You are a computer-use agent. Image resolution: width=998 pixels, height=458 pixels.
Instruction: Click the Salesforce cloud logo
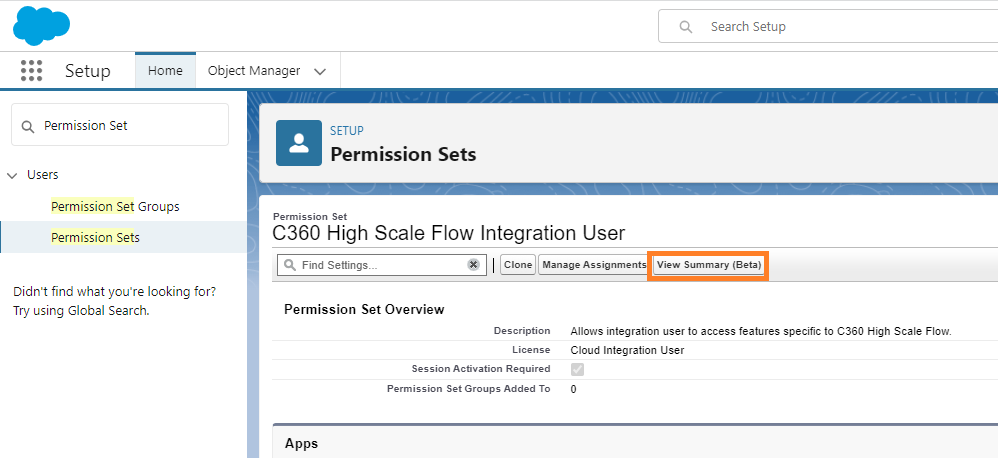tap(41, 25)
